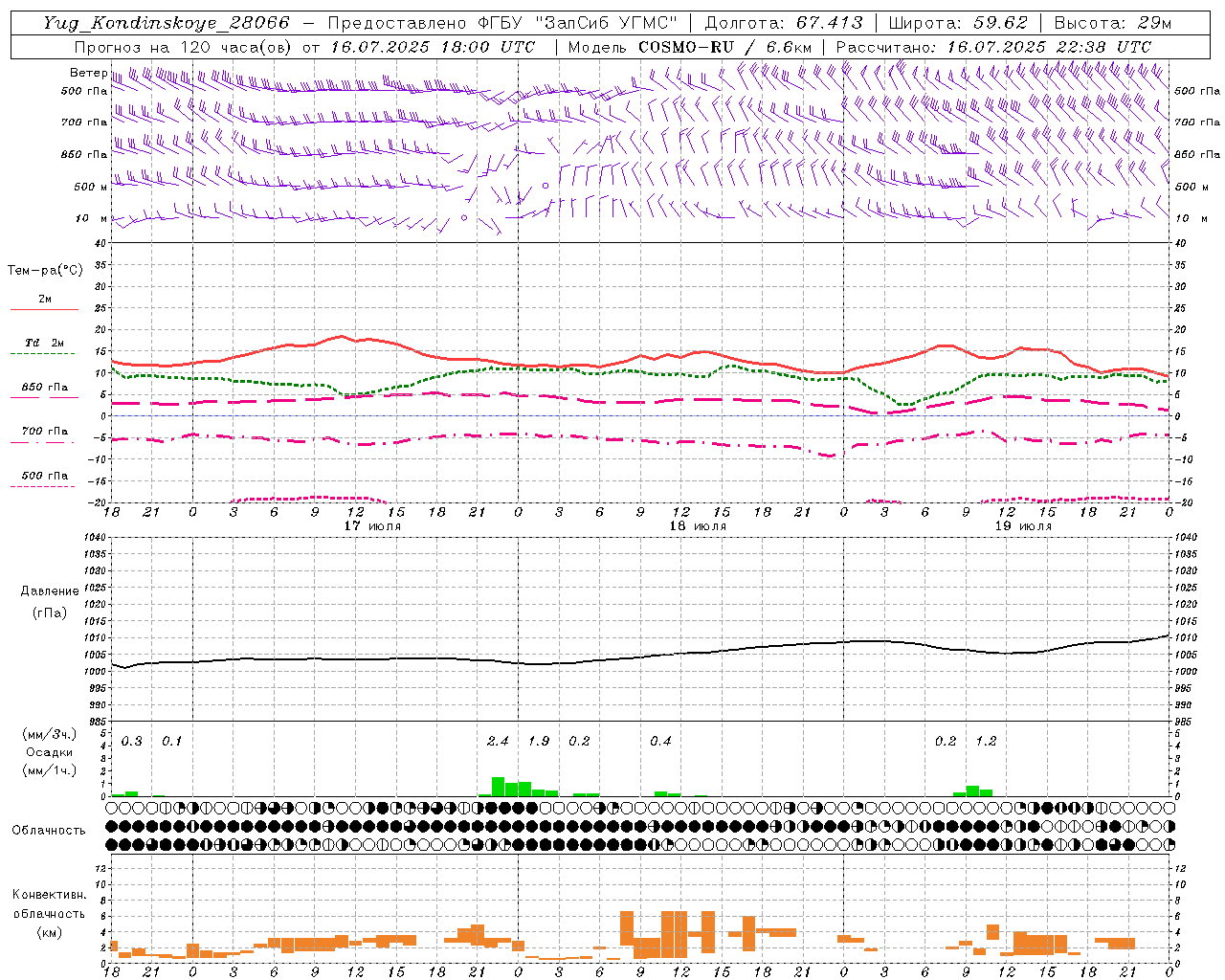The height and width of the screenshot is (980, 1225).
Task: Select the (мм/1ч.) precipitation unit label
Action: click(x=50, y=770)
